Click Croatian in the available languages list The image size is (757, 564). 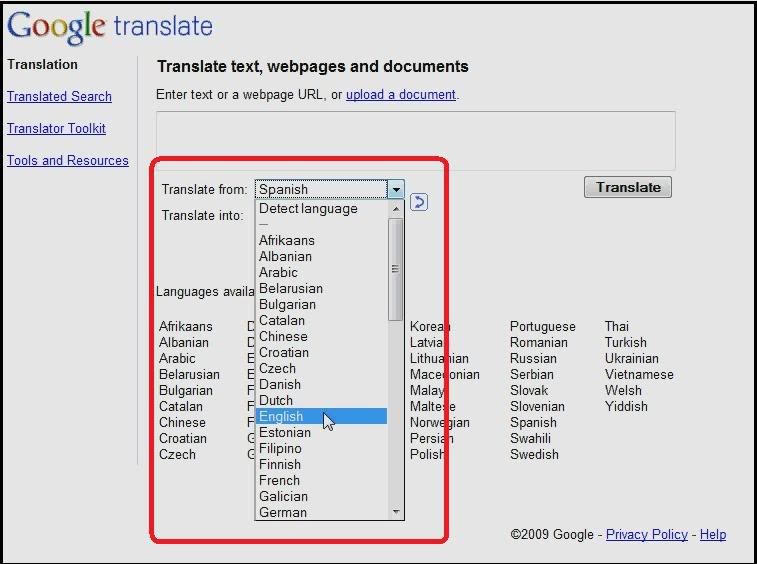(183, 438)
